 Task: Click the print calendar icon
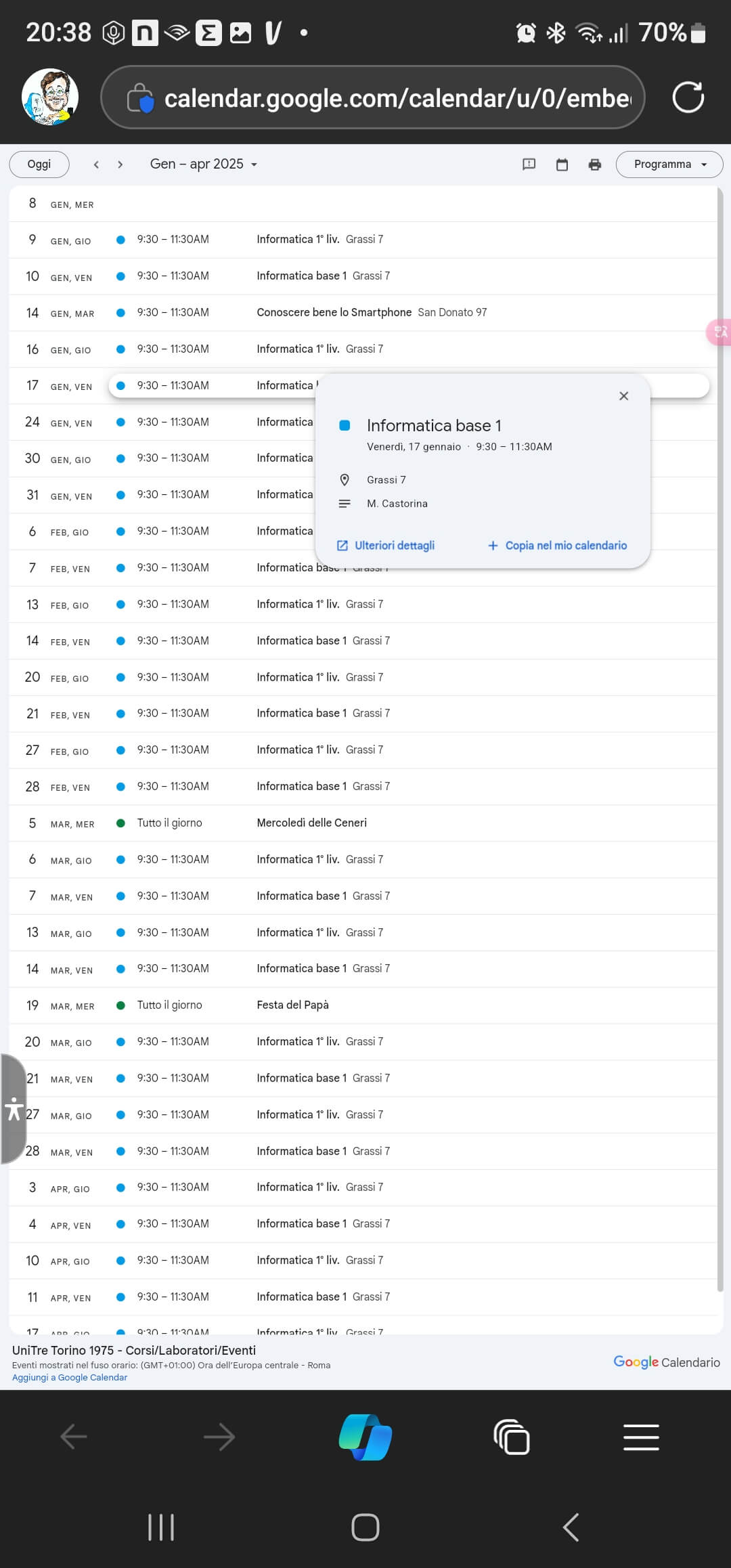pos(594,165)
